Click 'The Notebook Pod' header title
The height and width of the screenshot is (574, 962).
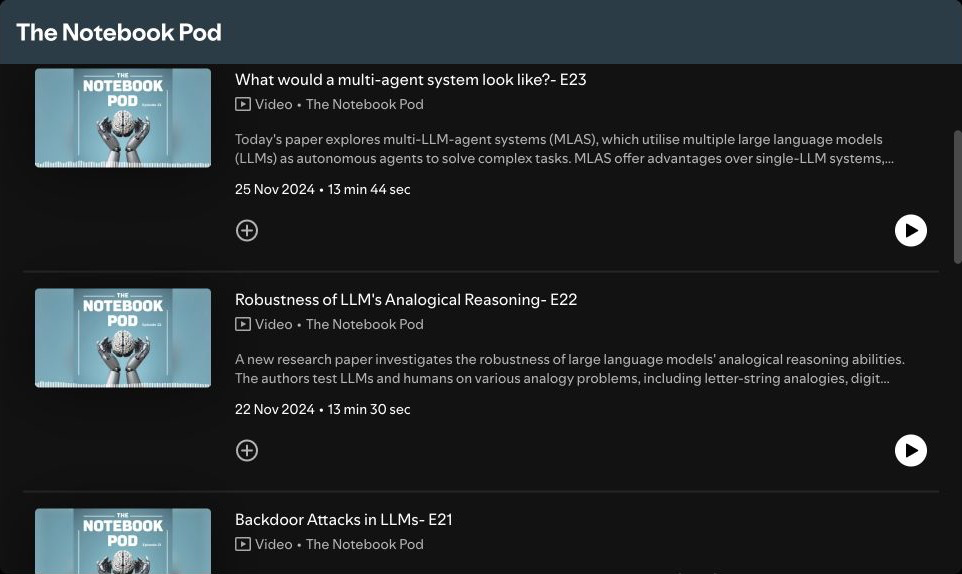[119, 33]
